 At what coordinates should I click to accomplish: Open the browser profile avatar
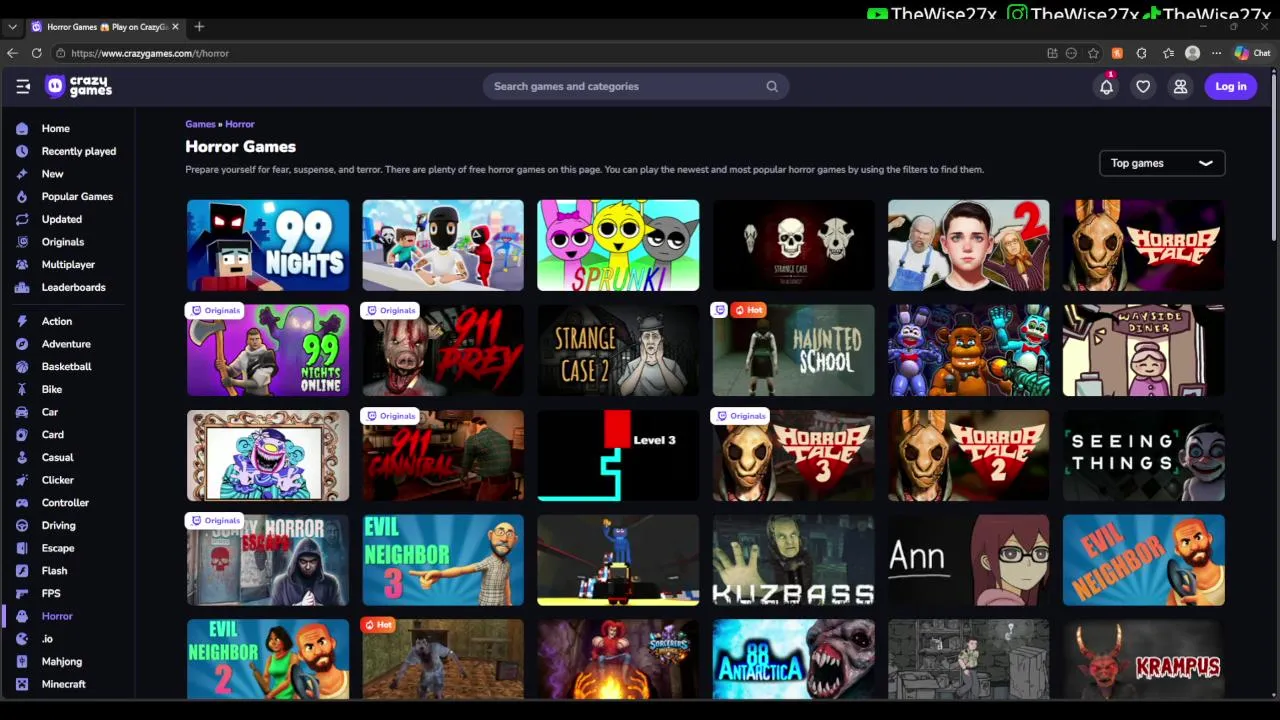(x=1192, y=53)
